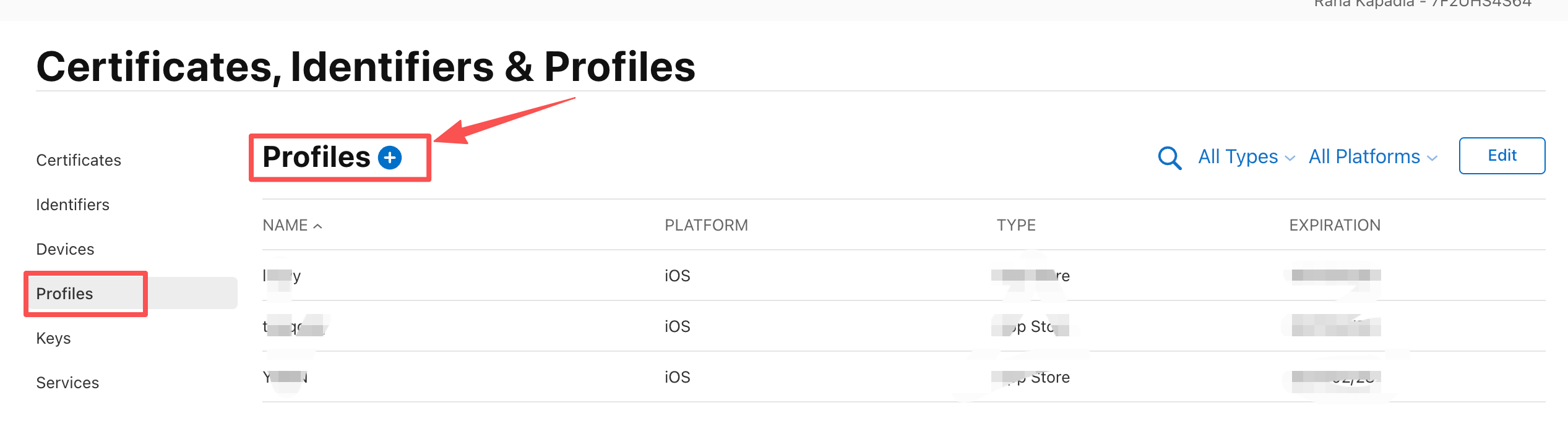Image resolution: width=1568 pixels, height=429 pixels.
Task: Open the first profile row name
Action: coord(282,276)
